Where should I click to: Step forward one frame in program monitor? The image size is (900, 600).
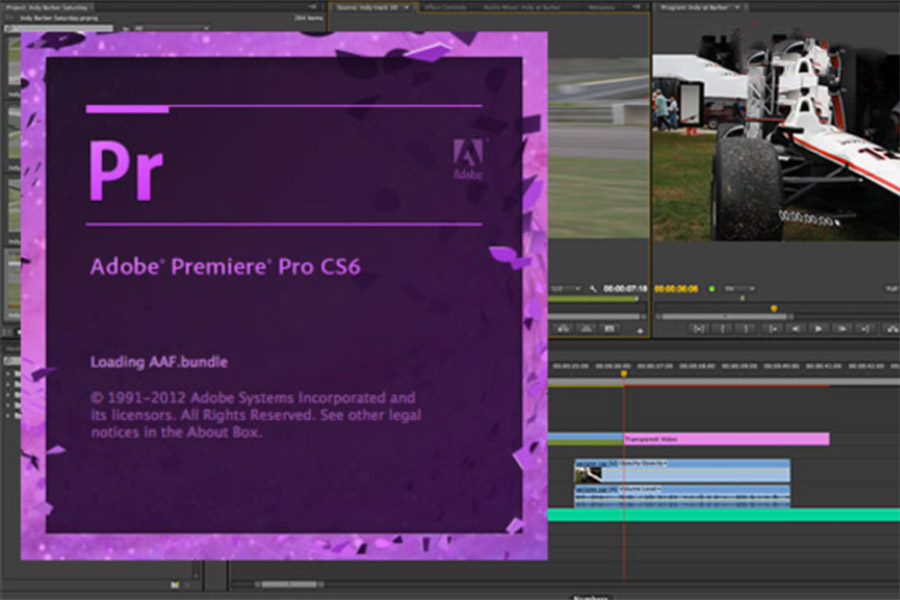point(841,328)
